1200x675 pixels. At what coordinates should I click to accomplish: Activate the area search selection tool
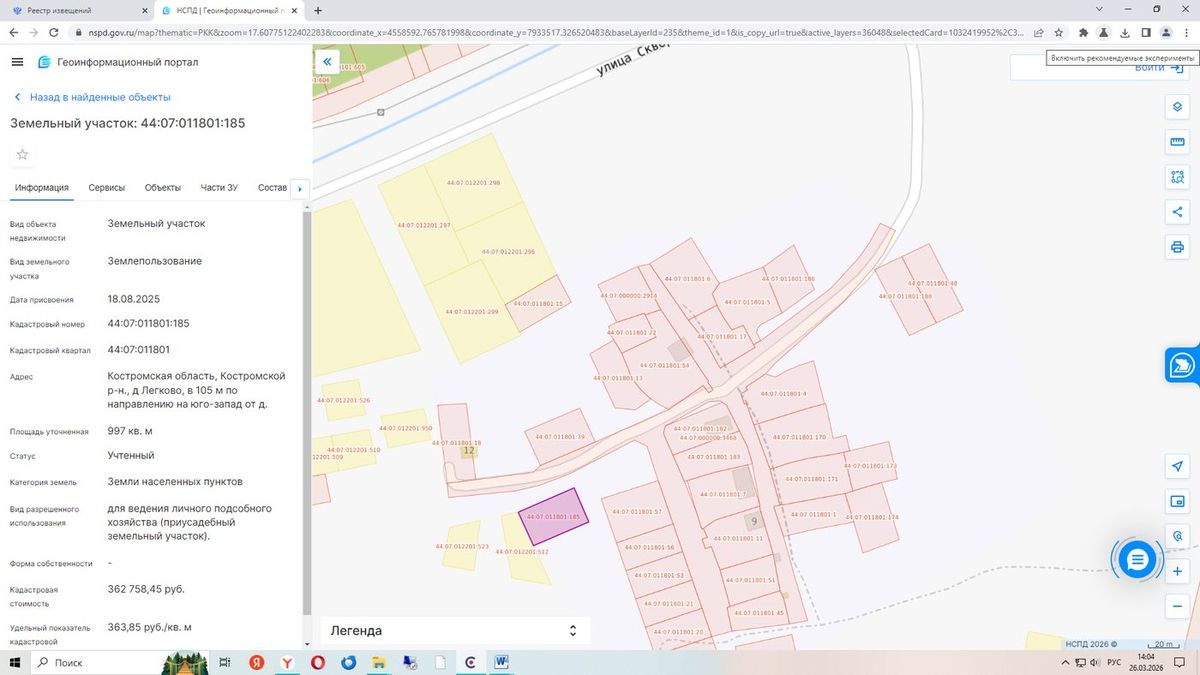(1177, 177)
